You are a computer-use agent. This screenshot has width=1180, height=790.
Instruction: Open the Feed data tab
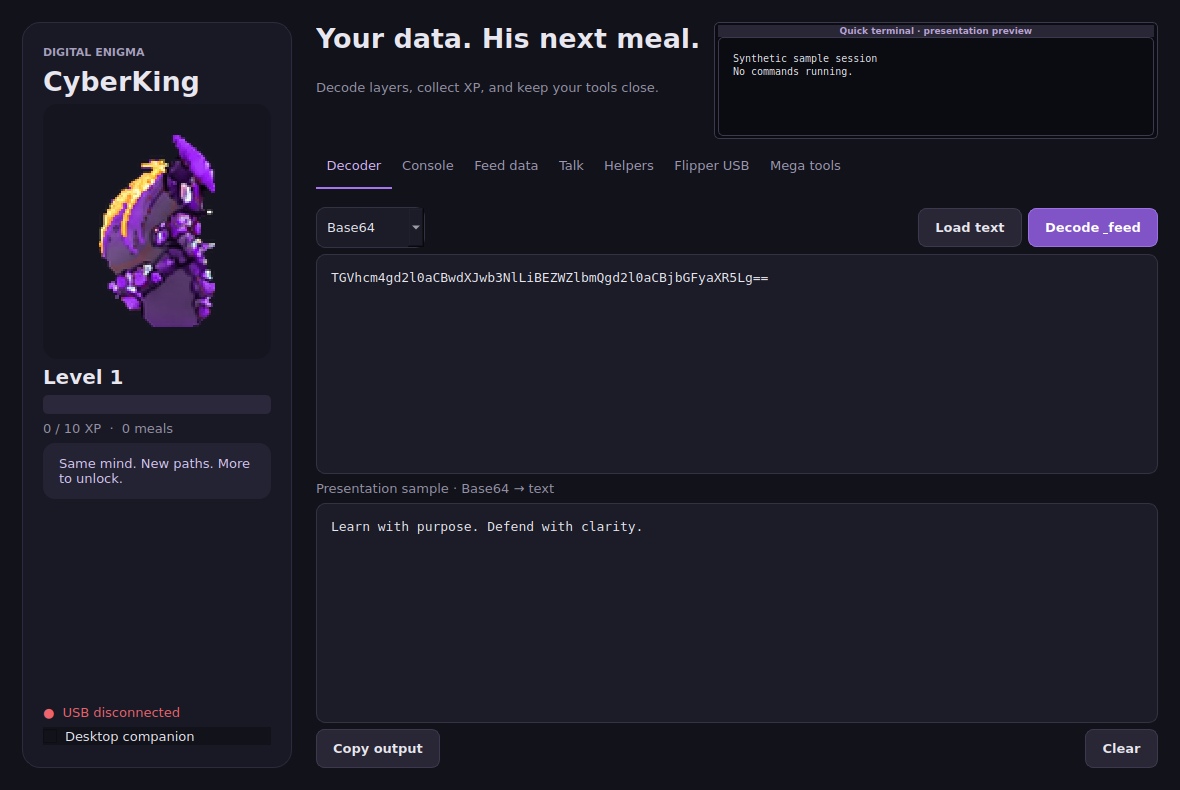pyautogui.click(x=506, y=166)
